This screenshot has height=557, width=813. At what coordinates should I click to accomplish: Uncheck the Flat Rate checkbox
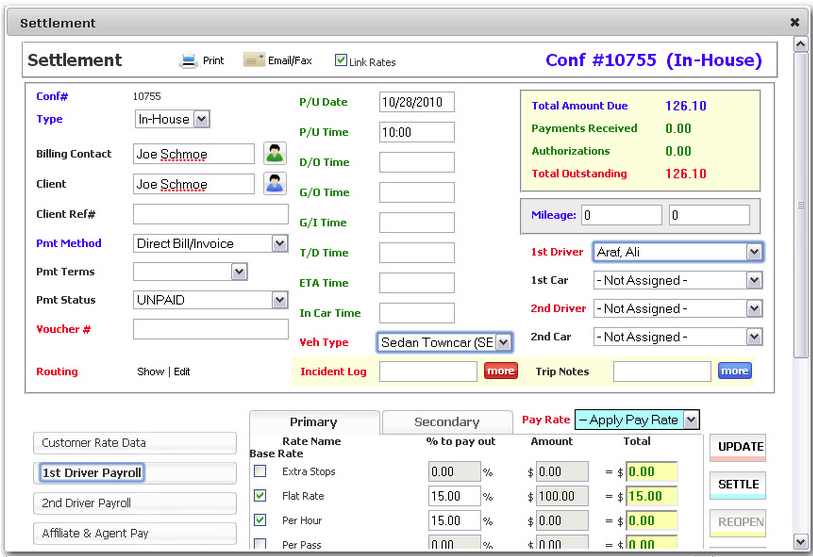click(x=260, y=495)
